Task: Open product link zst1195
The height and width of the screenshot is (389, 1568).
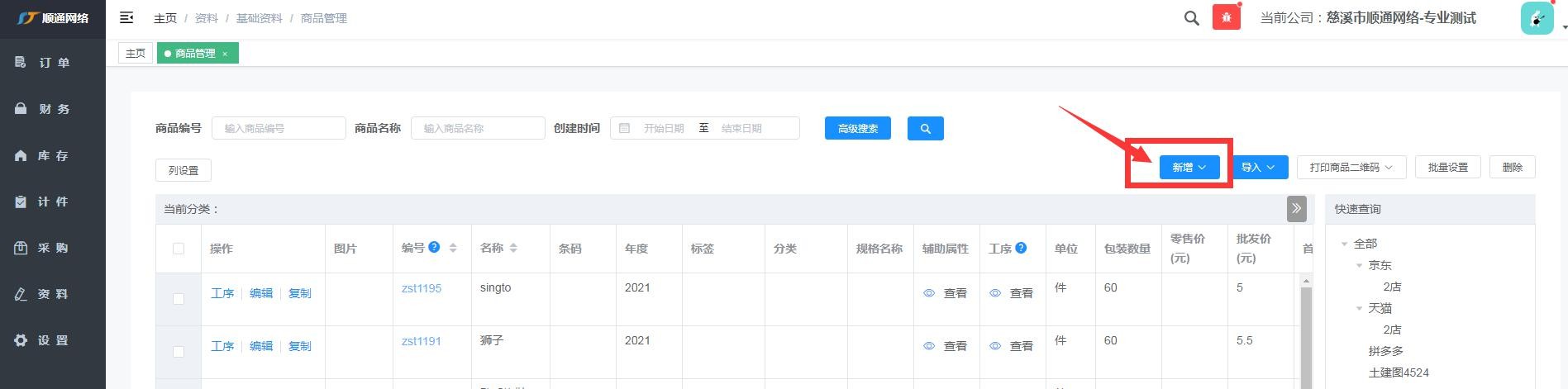Action: click(x=422, y=288)
